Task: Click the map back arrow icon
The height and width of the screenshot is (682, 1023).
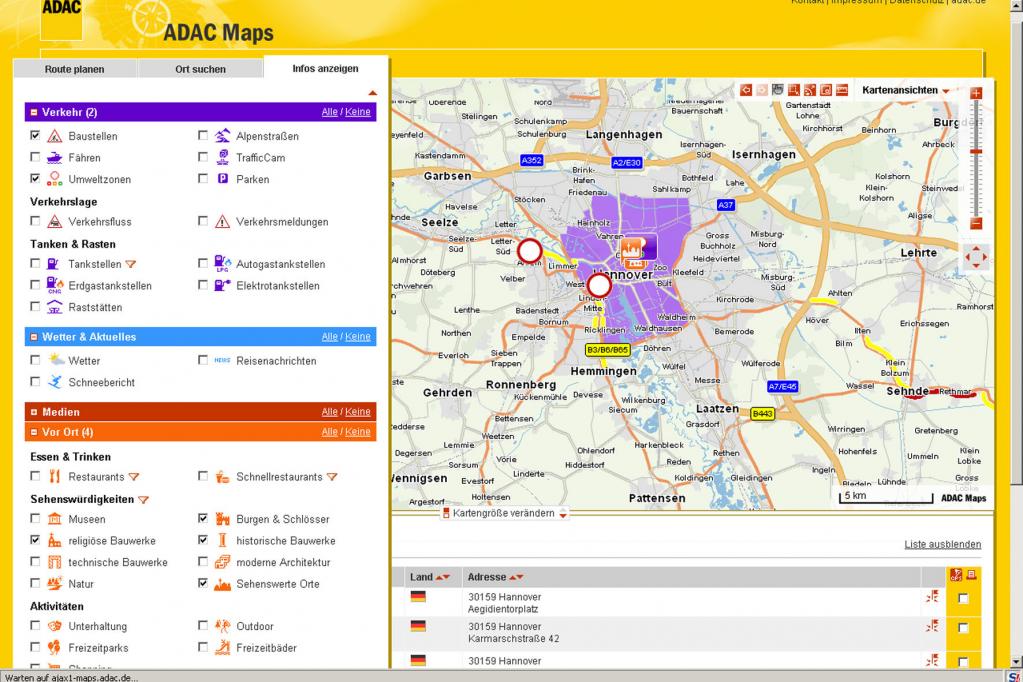Action: [x=746, y=90]
